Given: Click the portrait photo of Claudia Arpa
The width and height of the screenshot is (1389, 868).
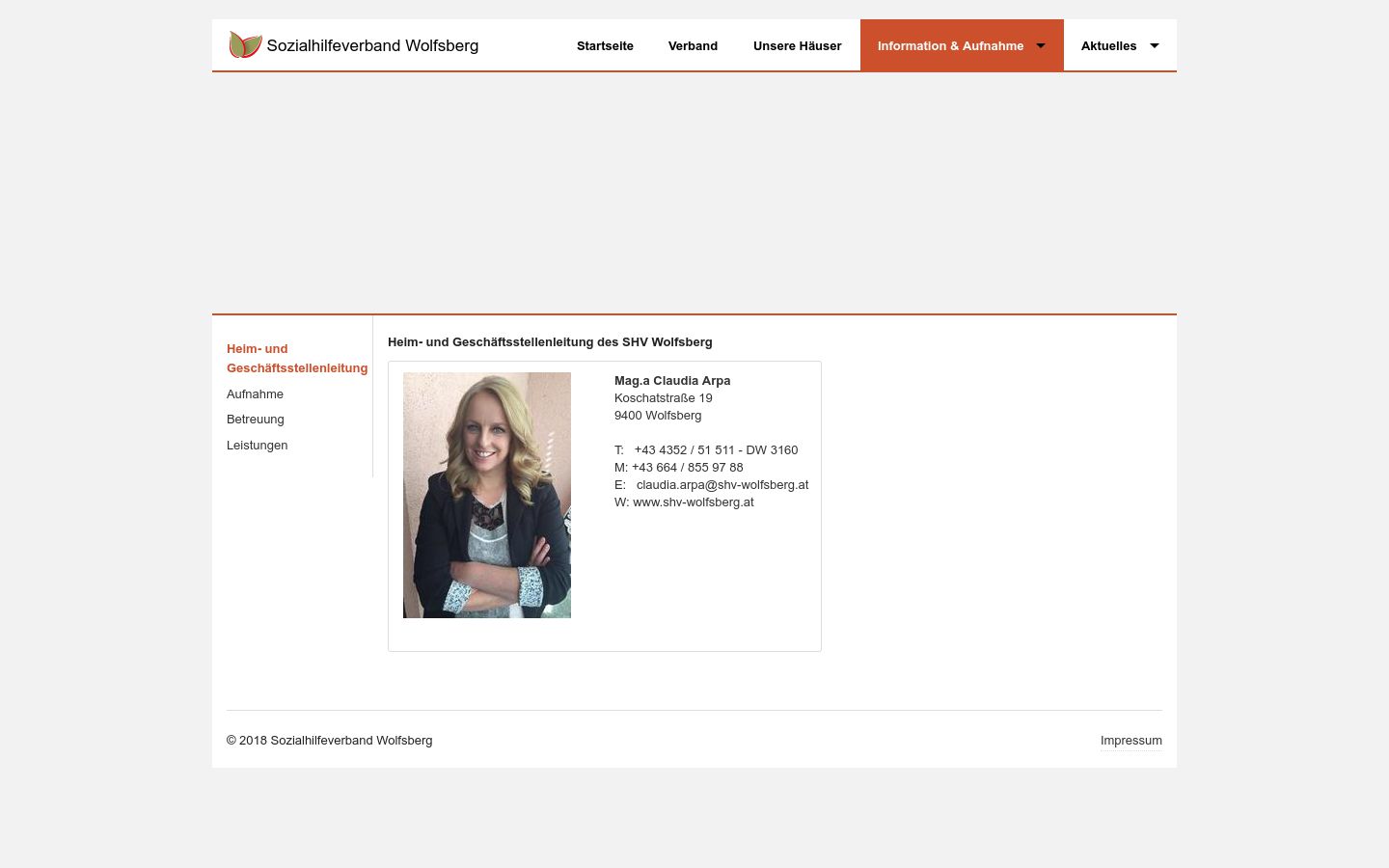Looking at the screenshot, I should (487, 495).
